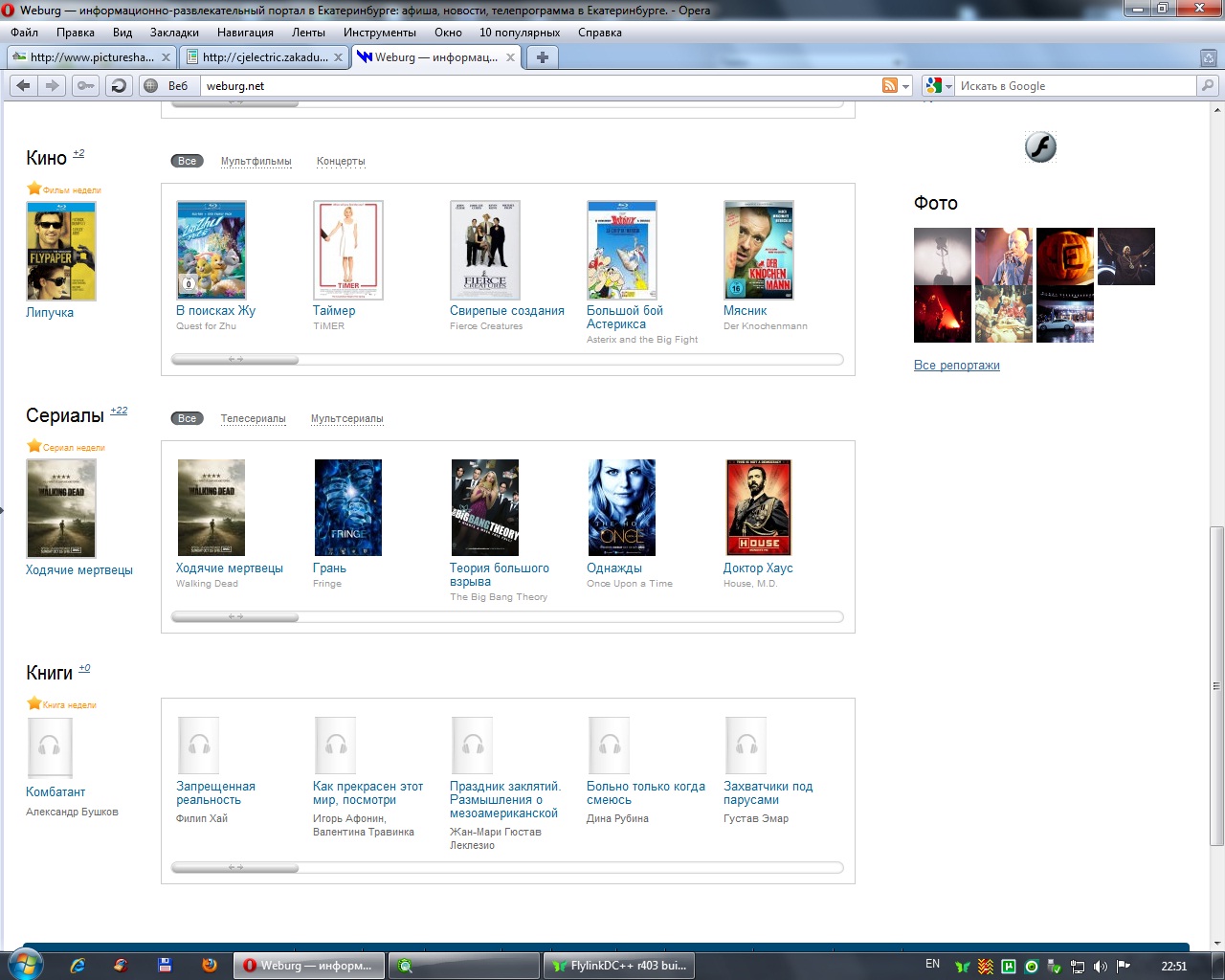Click the Грань (Fringe) series poster
The image size is (1225, 980).
click(x=348, y=507)
